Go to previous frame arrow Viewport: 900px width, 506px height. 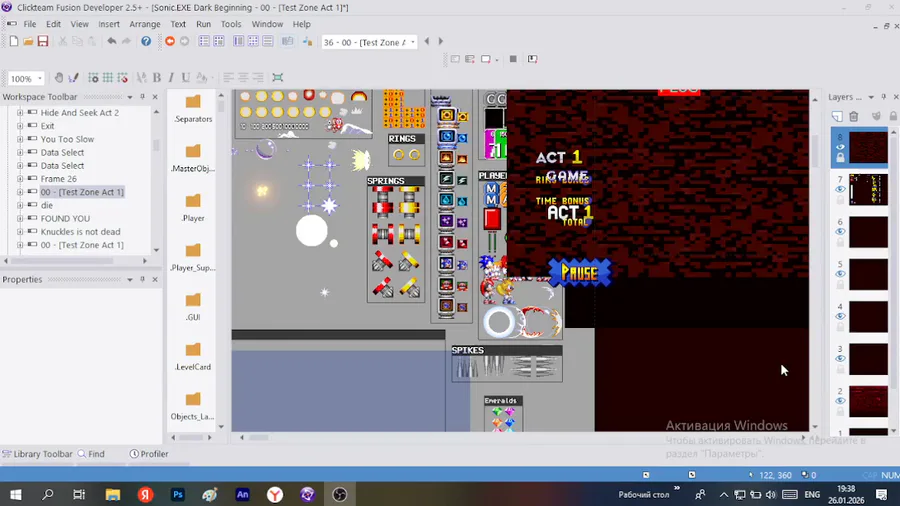(426, 41)
